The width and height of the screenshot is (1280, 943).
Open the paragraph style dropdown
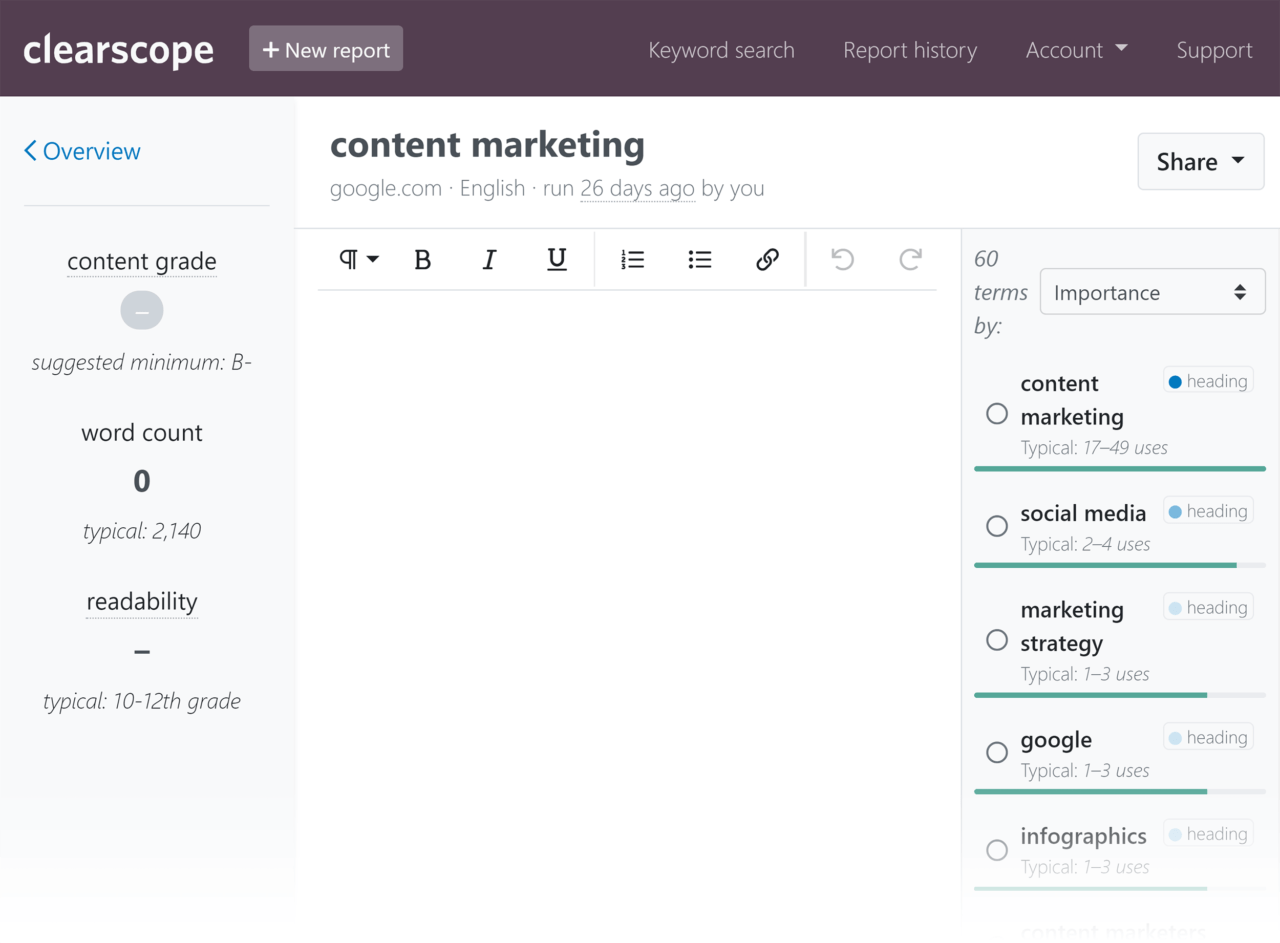(x=357, y=259)
